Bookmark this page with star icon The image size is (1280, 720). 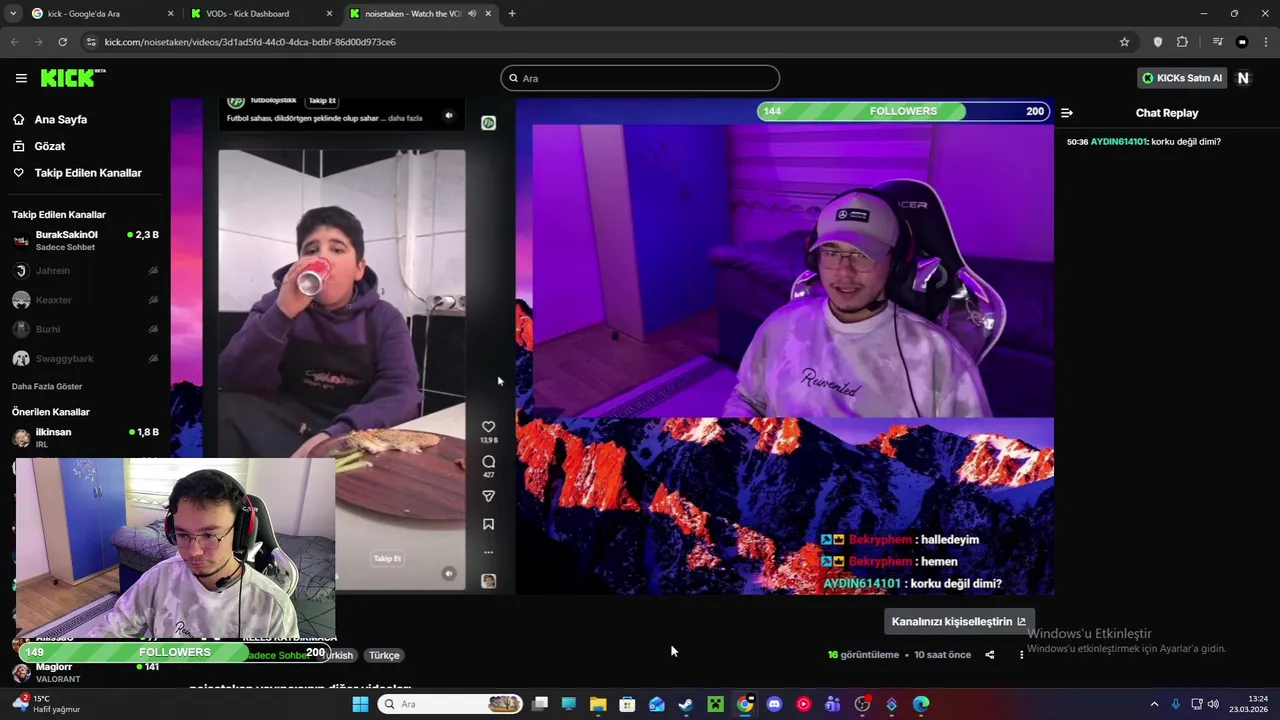point(1124,42)
